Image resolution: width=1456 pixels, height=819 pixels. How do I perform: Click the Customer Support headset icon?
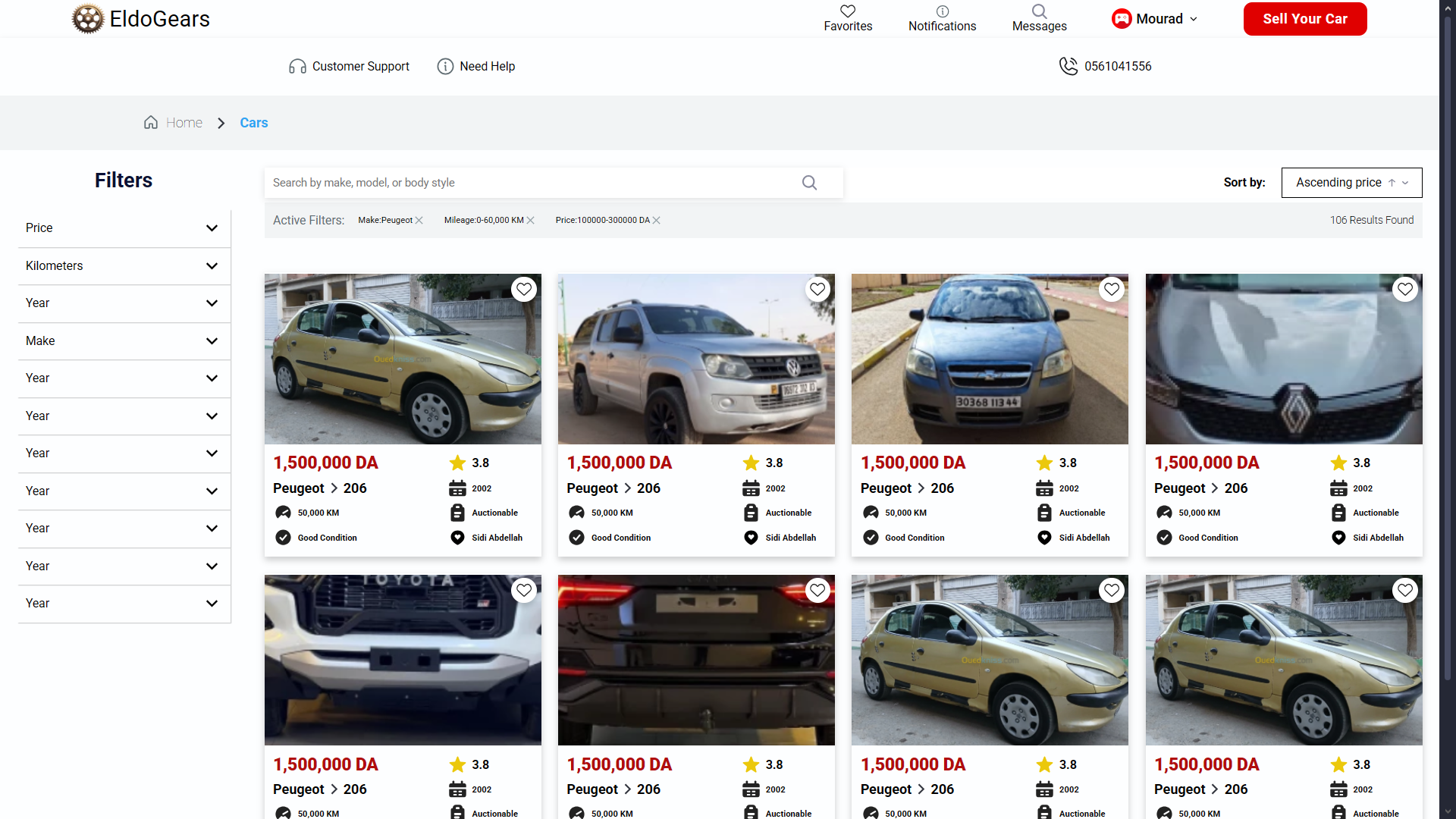(x=297, y=67)
